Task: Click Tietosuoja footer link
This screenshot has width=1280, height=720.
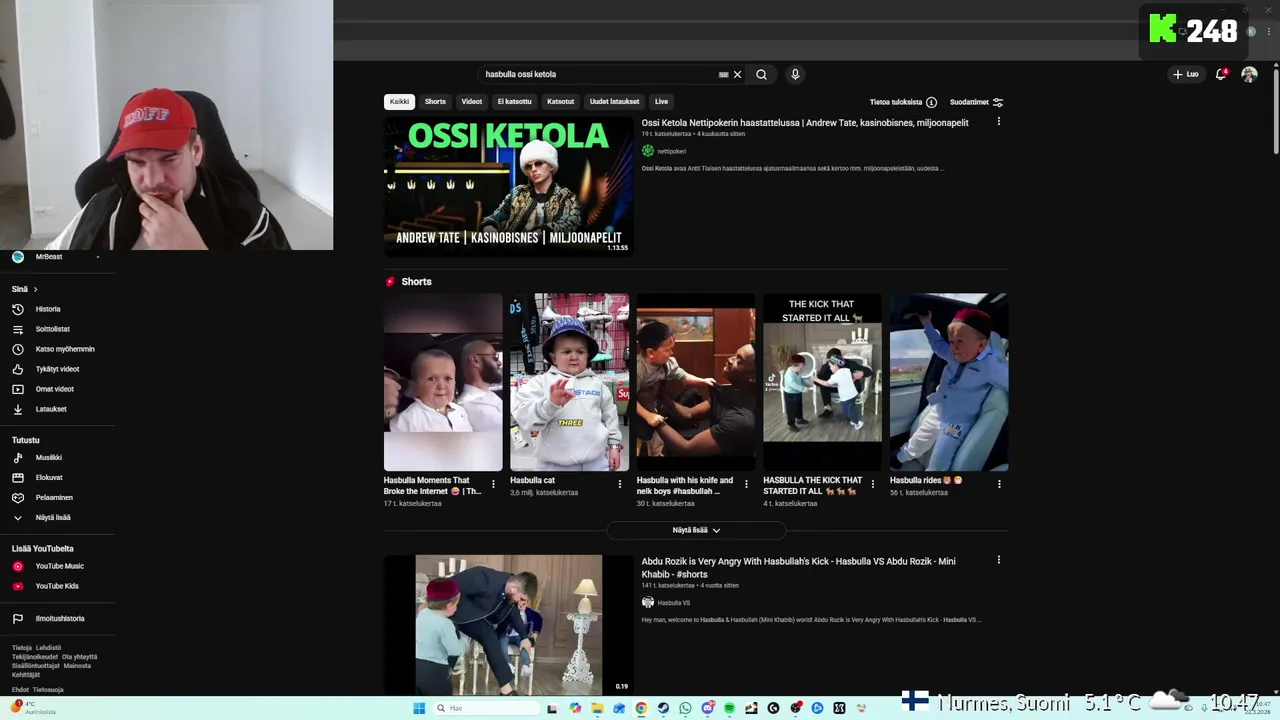Action: click(x=48, y=690)
